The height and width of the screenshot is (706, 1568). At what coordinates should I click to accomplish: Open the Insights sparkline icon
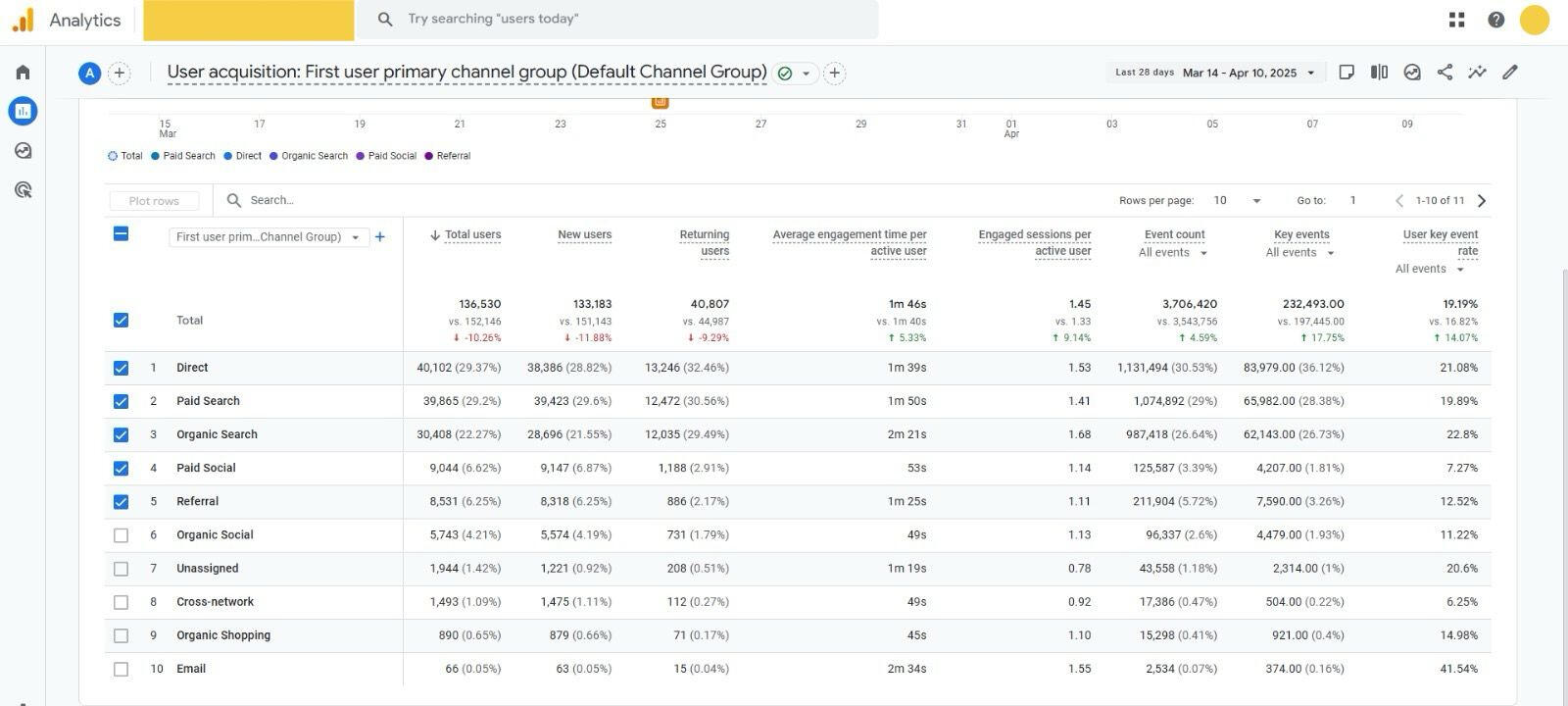[1477, 73]
